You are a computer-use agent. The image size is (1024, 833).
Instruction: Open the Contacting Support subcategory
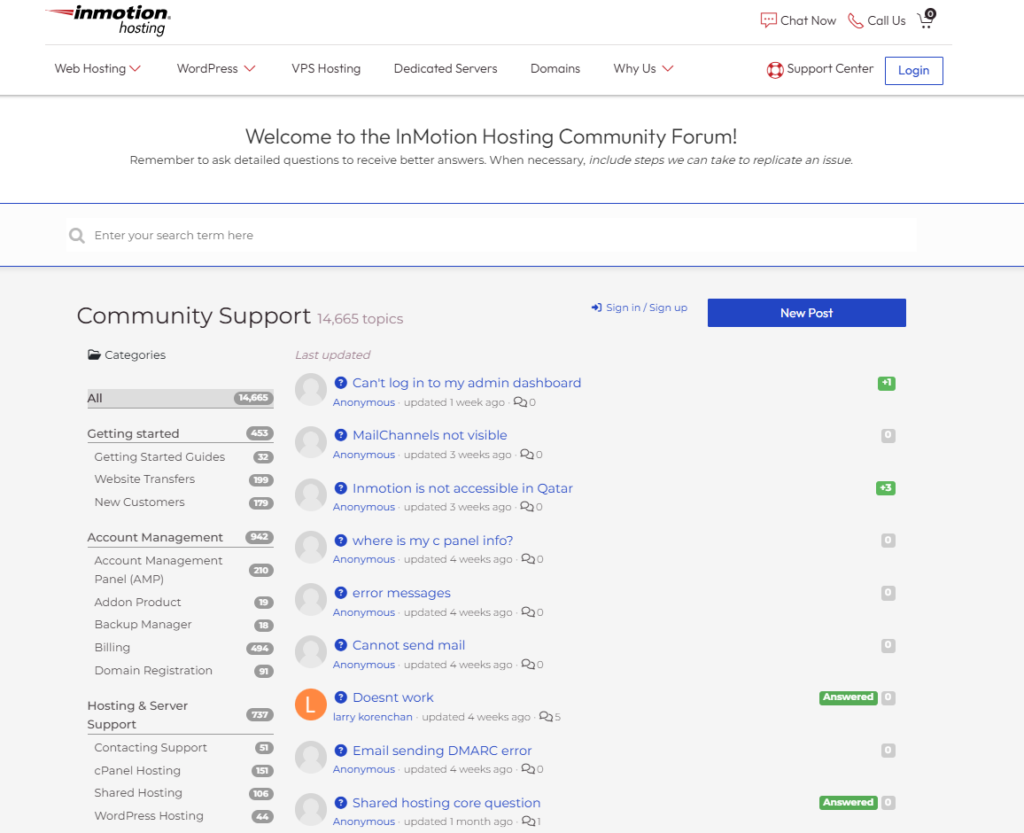(151, 747)
